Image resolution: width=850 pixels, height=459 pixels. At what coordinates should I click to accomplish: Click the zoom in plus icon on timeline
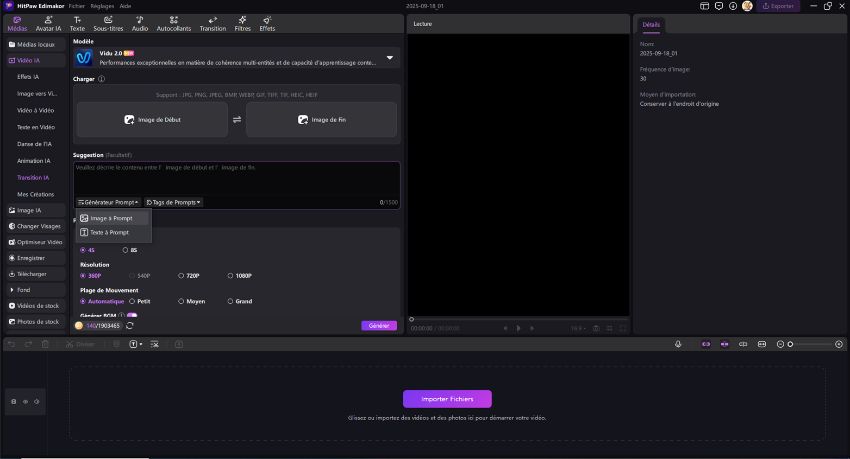click(x=839, y=344)
